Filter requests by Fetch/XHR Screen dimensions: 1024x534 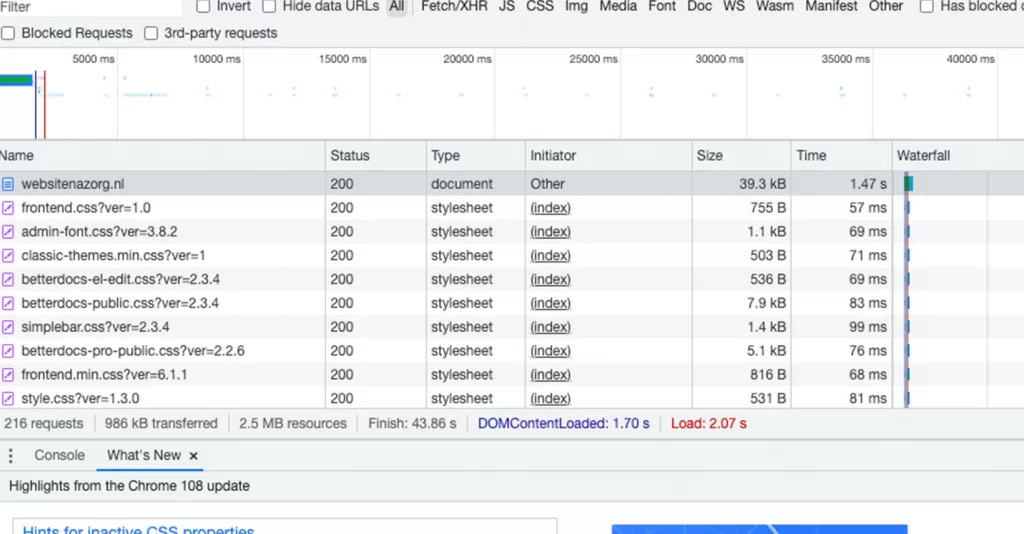click(x=454, y=7)
